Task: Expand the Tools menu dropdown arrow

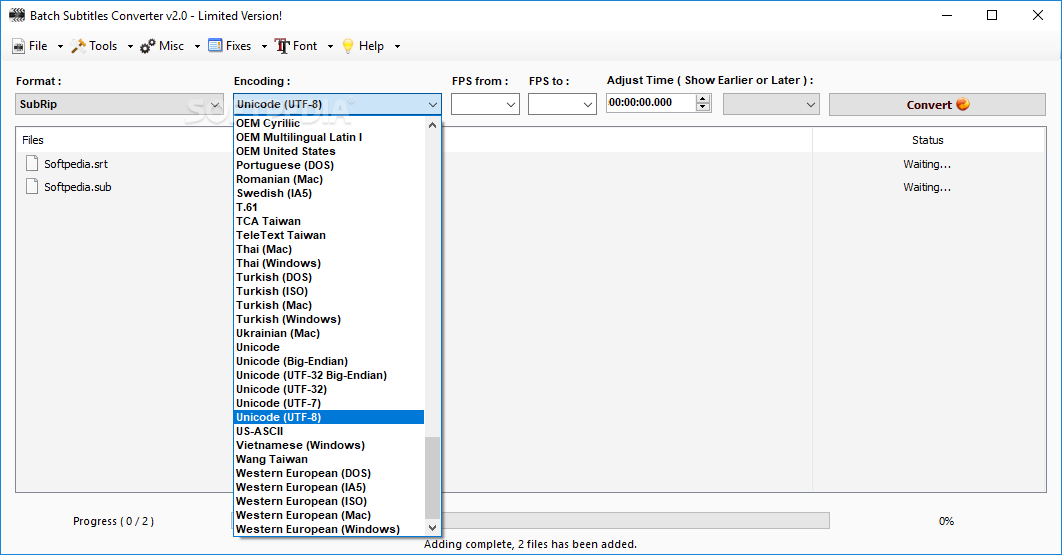Action: coord(130,46)
